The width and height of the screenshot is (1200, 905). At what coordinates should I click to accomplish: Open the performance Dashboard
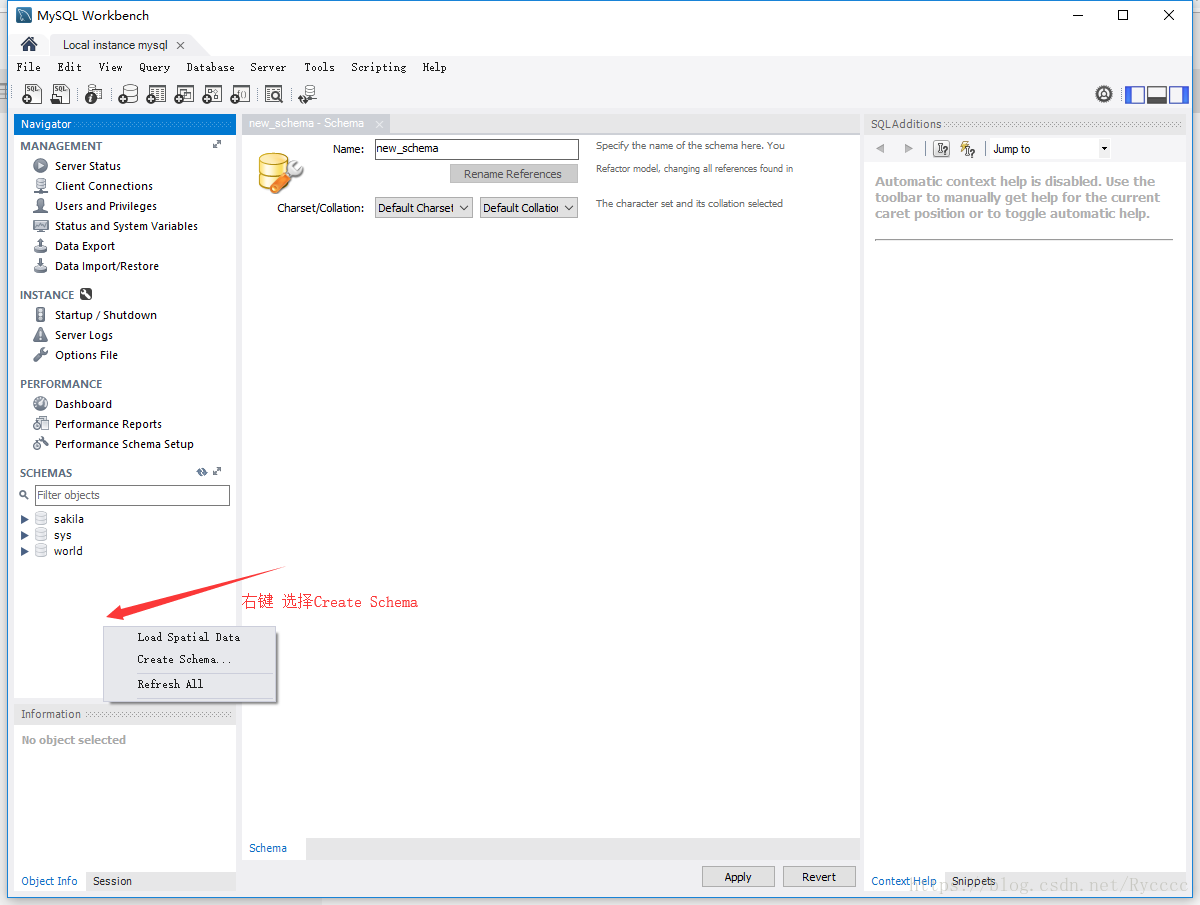[83, 404]
